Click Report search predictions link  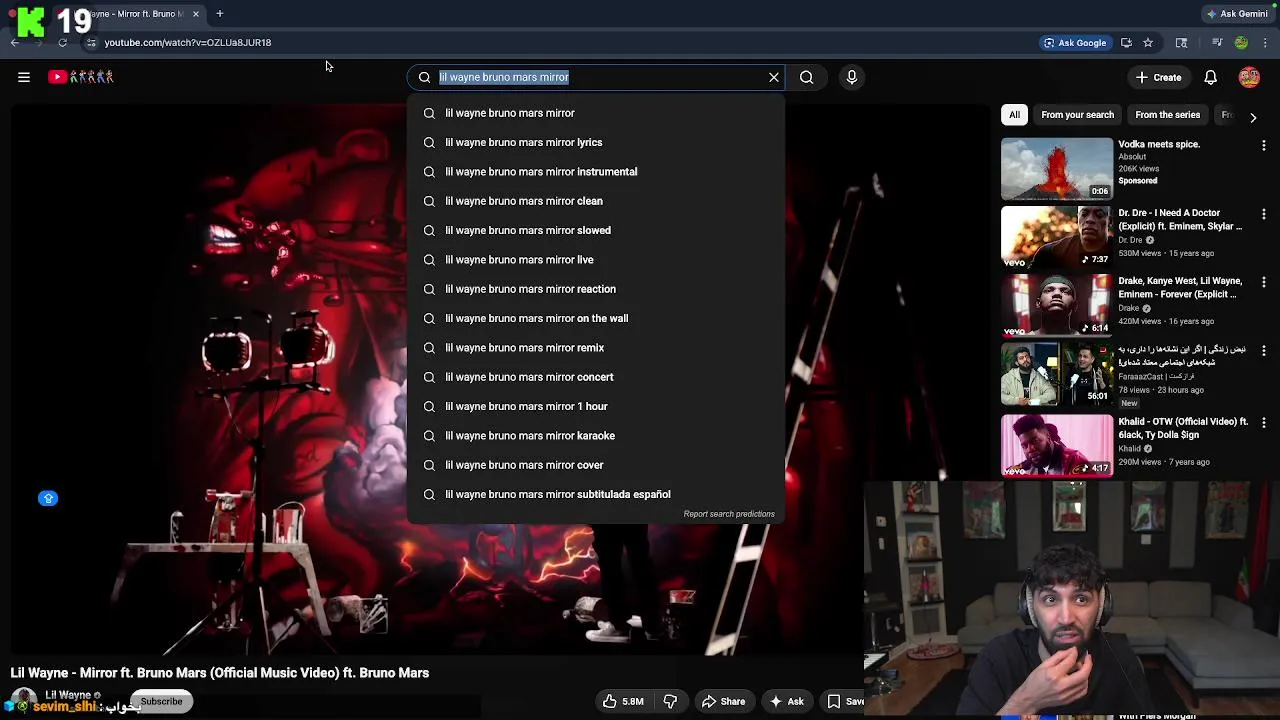[729, 514]
